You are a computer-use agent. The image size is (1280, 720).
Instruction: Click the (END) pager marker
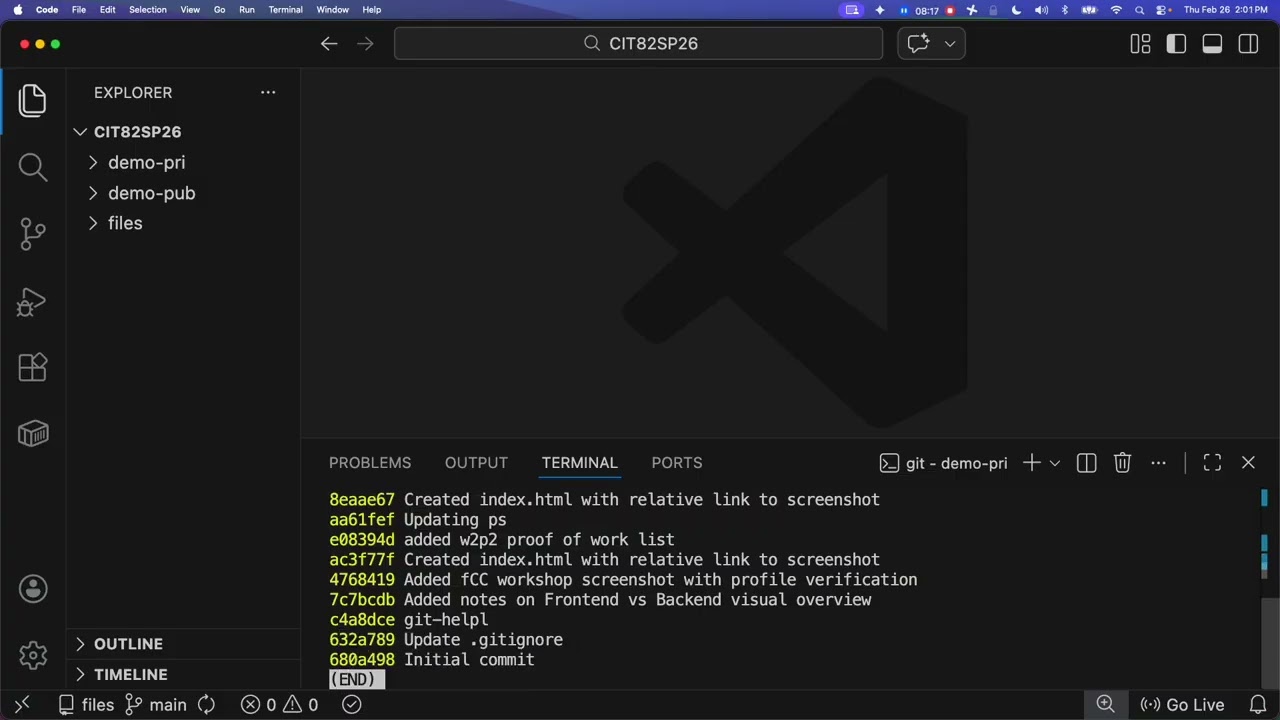[x=357, y=680]
